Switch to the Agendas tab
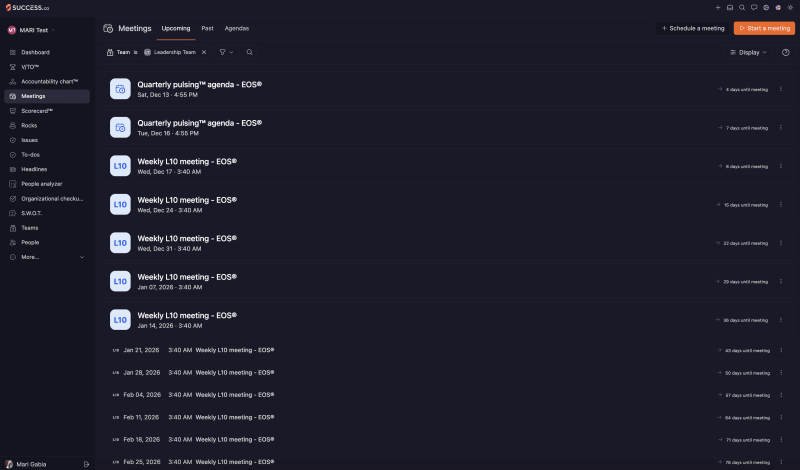Image resolution: width=800 pixels, height=470 pixels. click(x=237, y=29)
